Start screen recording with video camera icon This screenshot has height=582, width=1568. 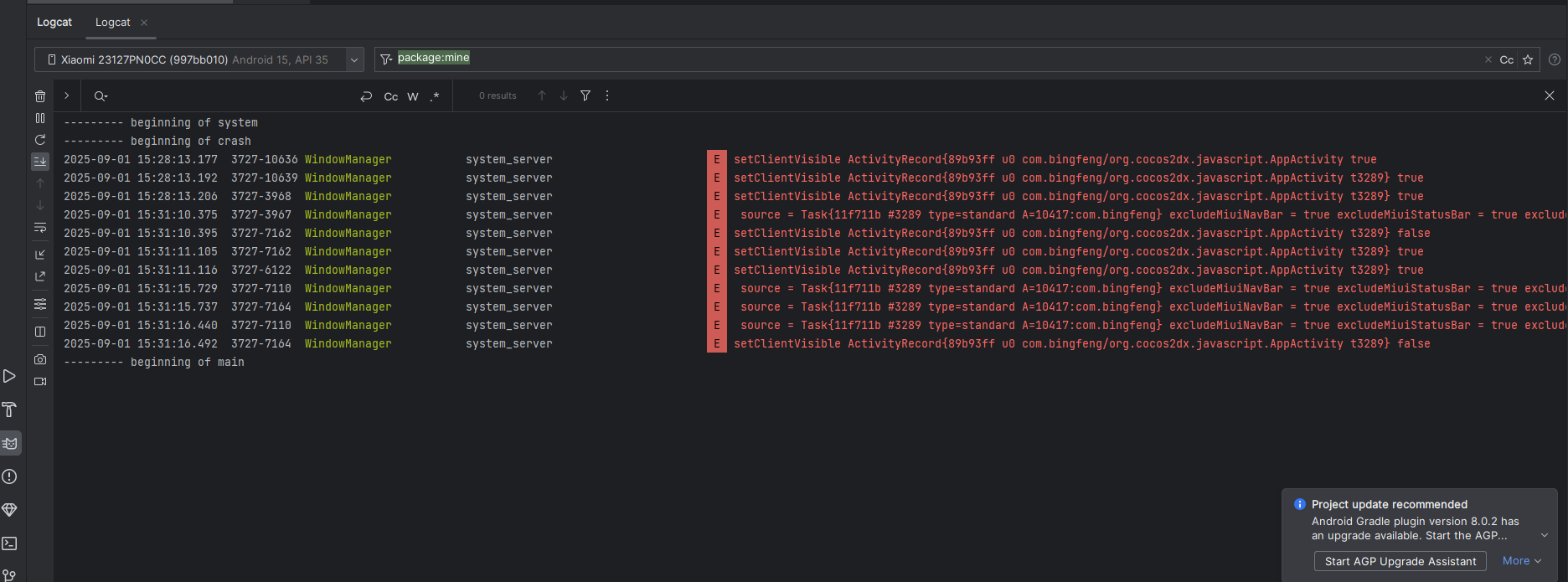40,381
